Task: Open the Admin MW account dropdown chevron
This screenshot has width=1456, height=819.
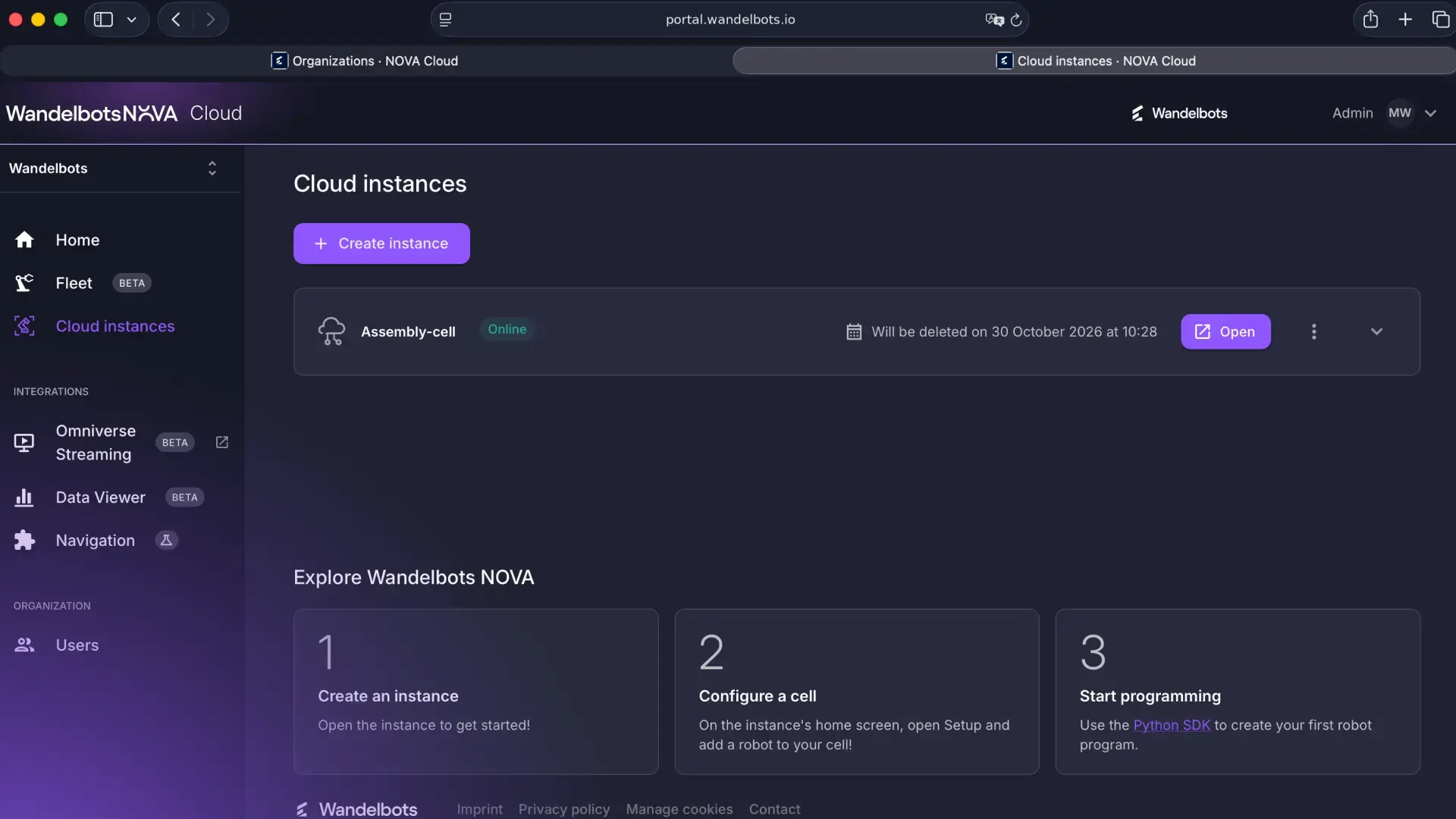Action: click(1430, 113)
